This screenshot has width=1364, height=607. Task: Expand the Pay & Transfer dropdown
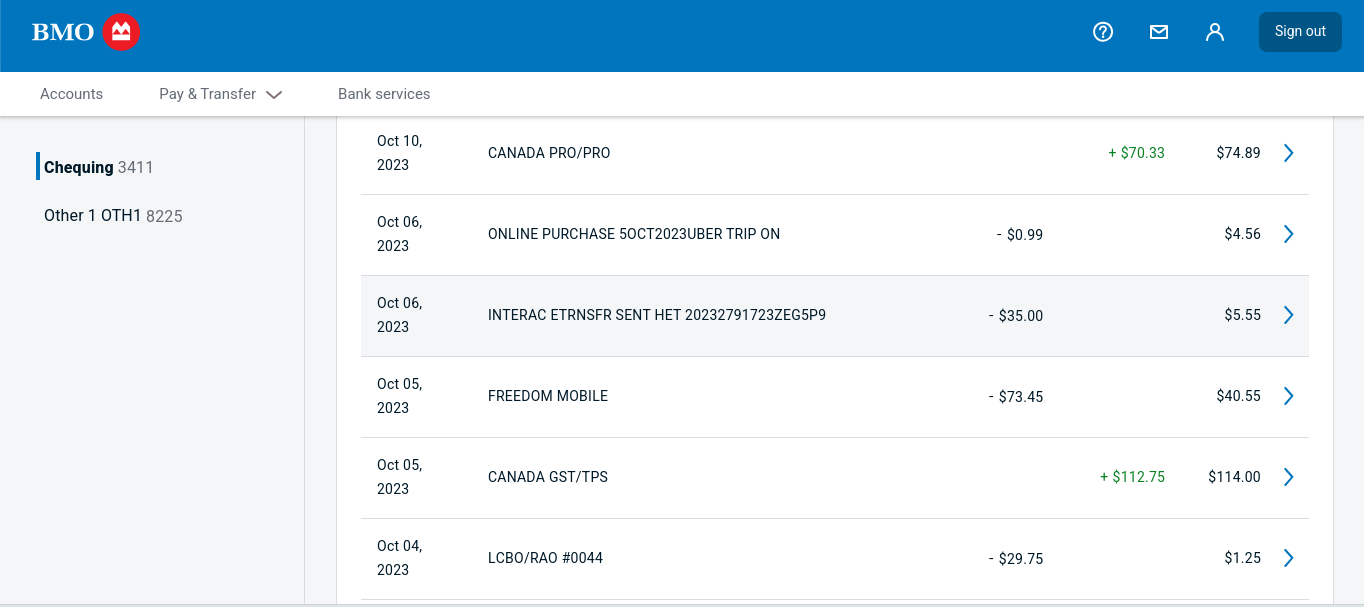[x=220, y=94]
